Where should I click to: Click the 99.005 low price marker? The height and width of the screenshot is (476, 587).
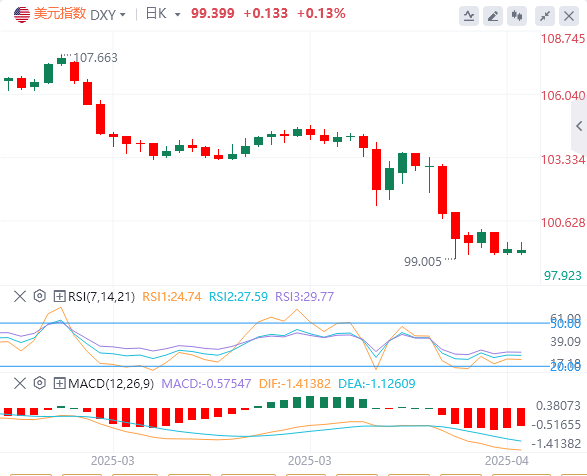click(x=423, y=261)
